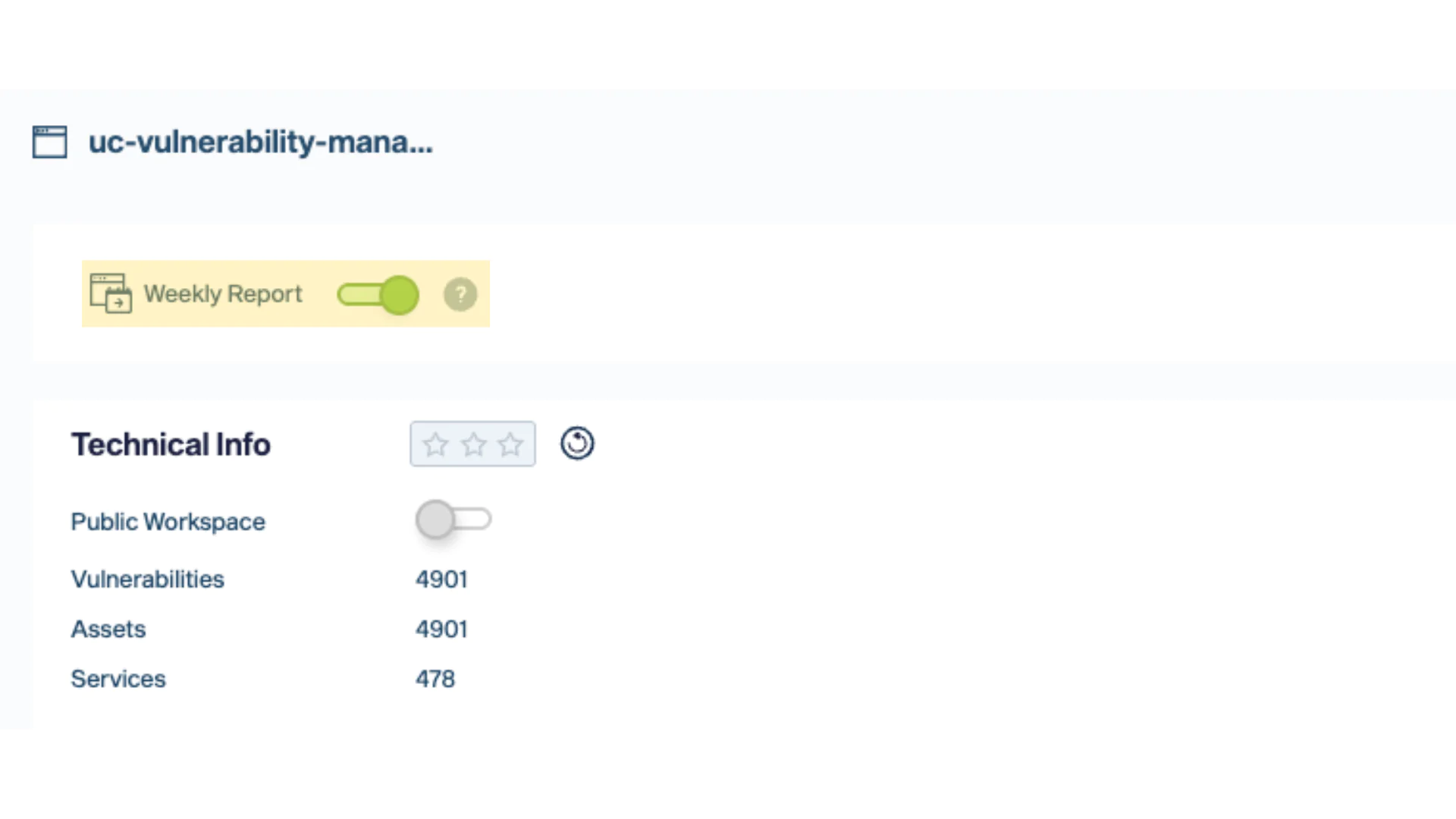Open the Assets count of 4901

click(441, 629)
